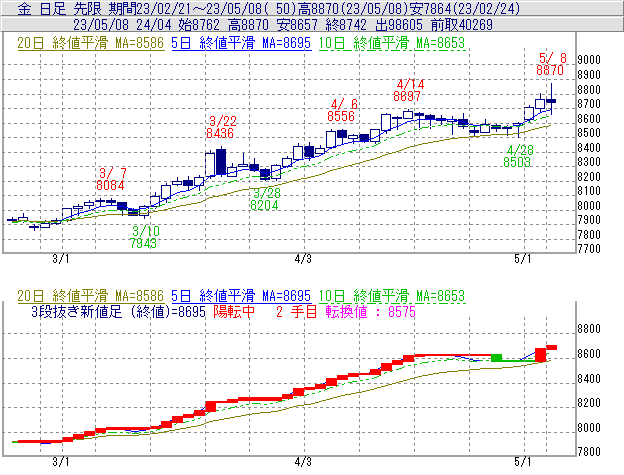
Task: Select the 5/8 8870 high label
Action: click(x=551, y=64)
